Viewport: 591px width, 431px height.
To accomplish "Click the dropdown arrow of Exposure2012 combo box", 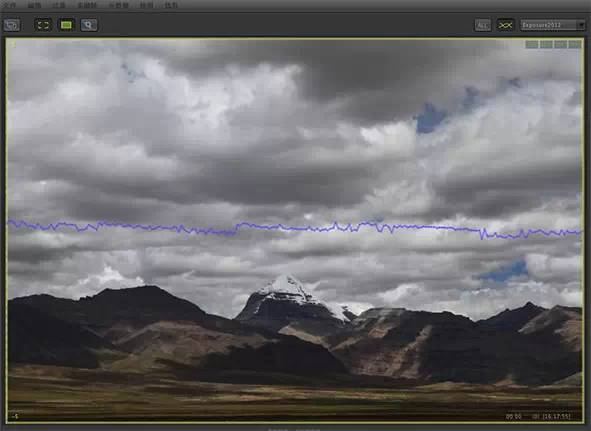I will click(x=581, y=25).
